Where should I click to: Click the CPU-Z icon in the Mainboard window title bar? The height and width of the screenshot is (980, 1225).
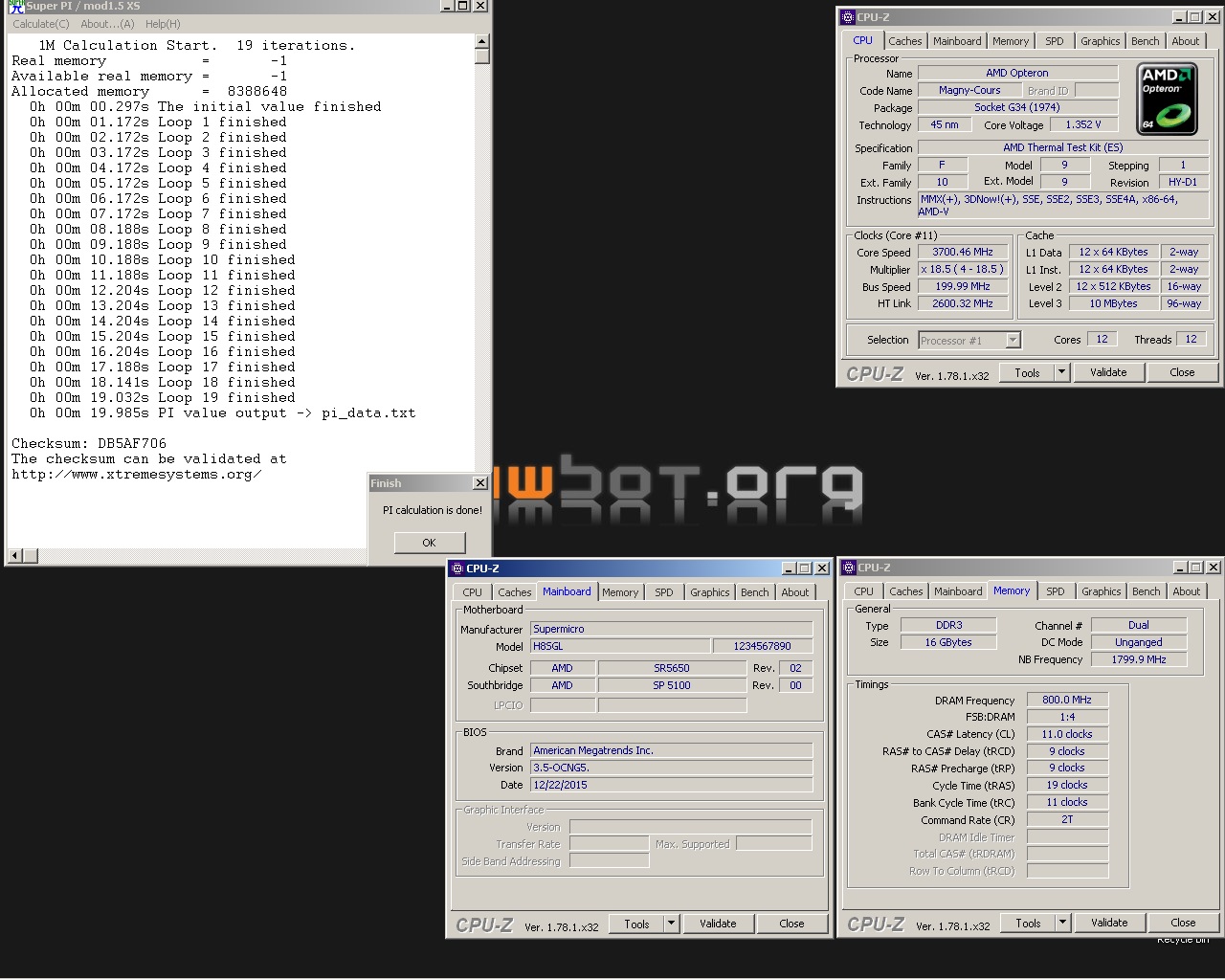(x=457, y=568)
